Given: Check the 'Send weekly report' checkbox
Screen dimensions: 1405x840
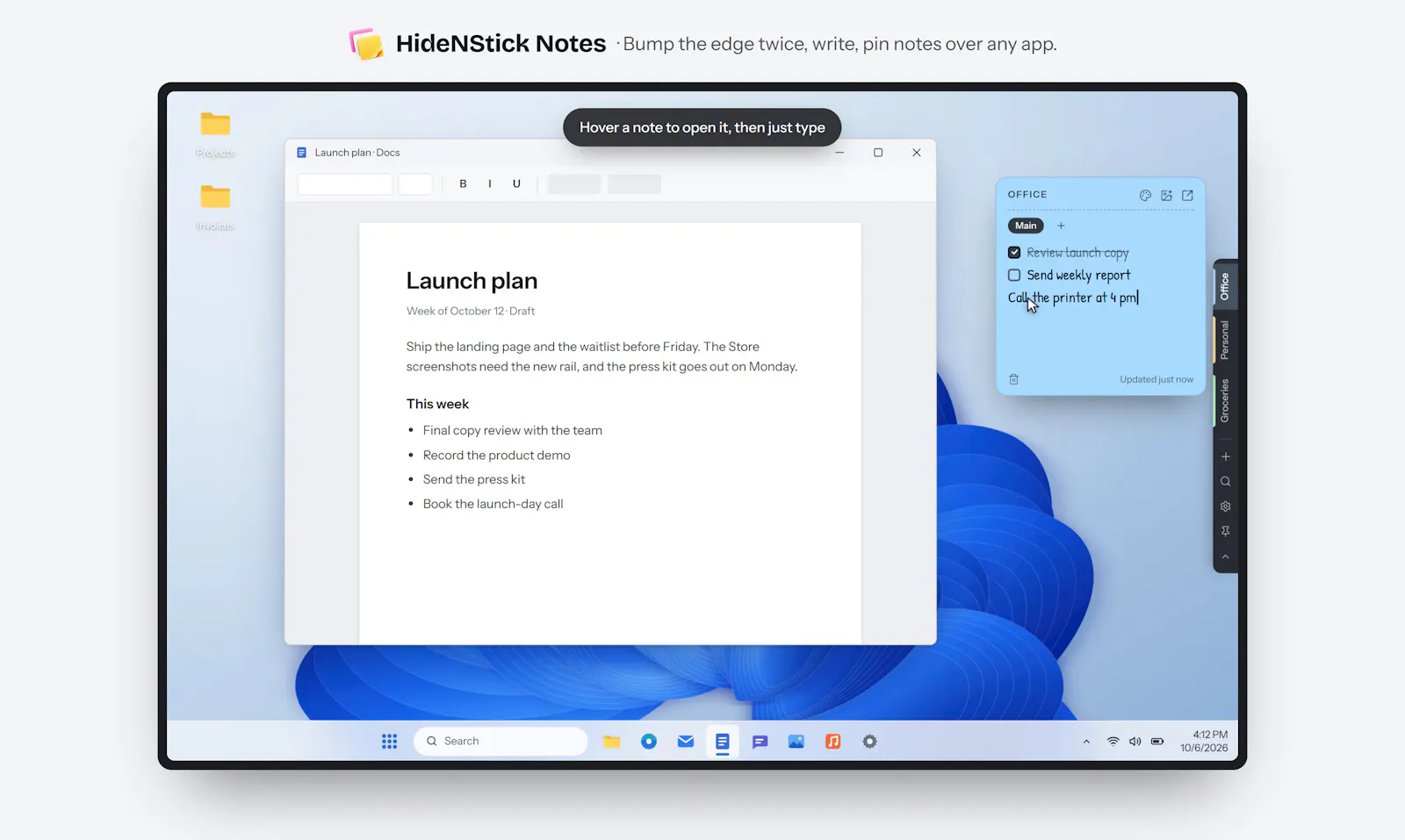Looking at the screenshot, I should (1014, 275).
